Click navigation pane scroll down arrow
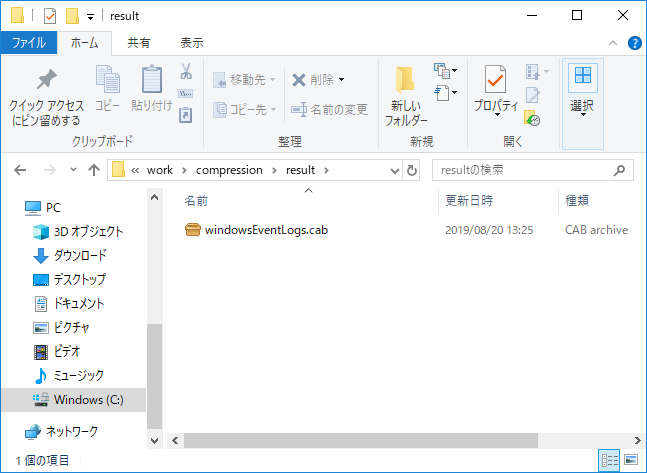This screenshot has height=473, width=647. point(154,441)
